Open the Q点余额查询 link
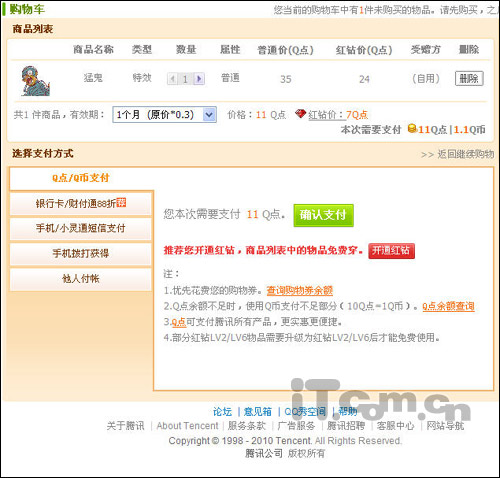 tap(448, 306)
